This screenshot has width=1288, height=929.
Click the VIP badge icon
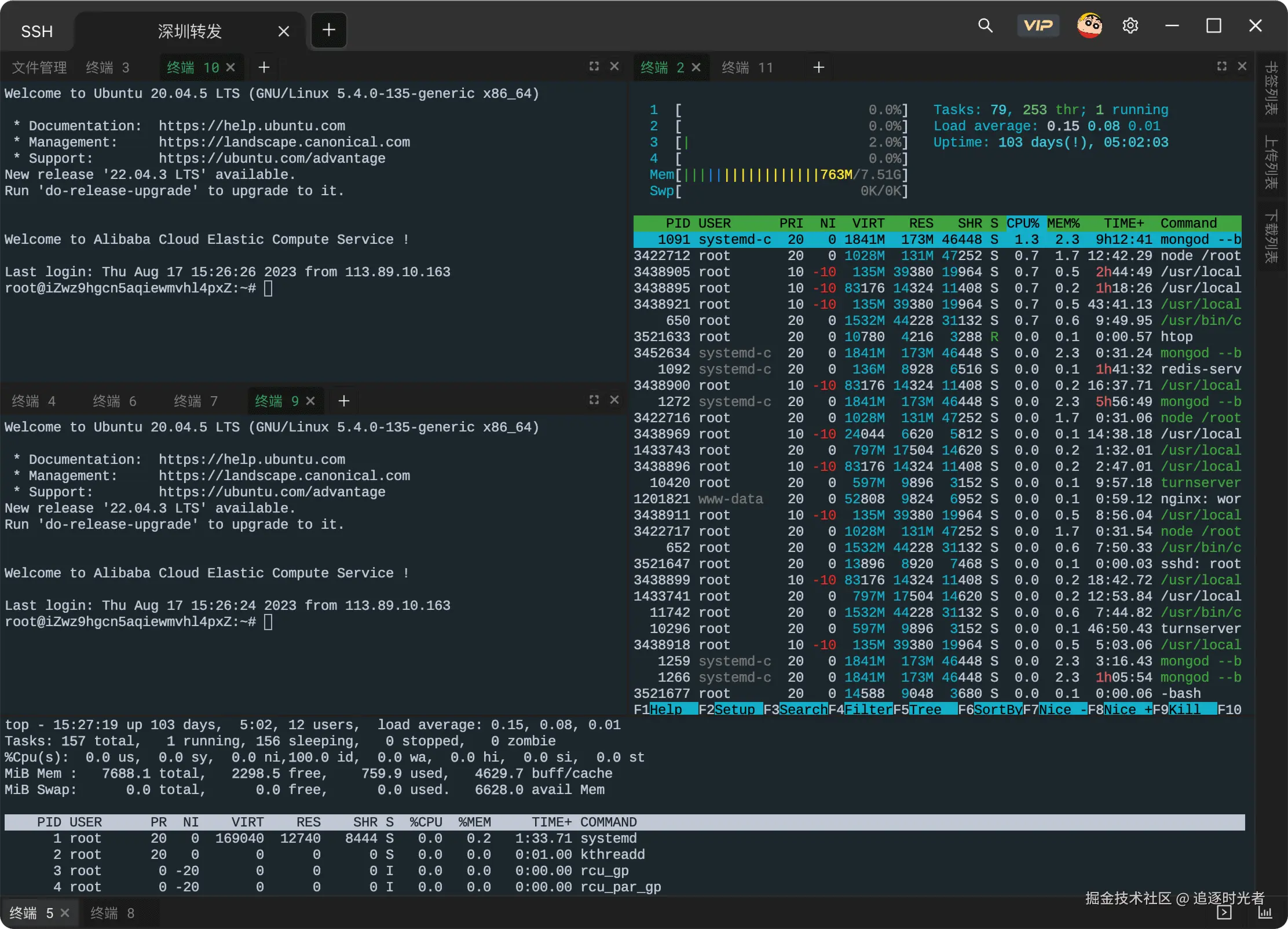coord(1038,25)
